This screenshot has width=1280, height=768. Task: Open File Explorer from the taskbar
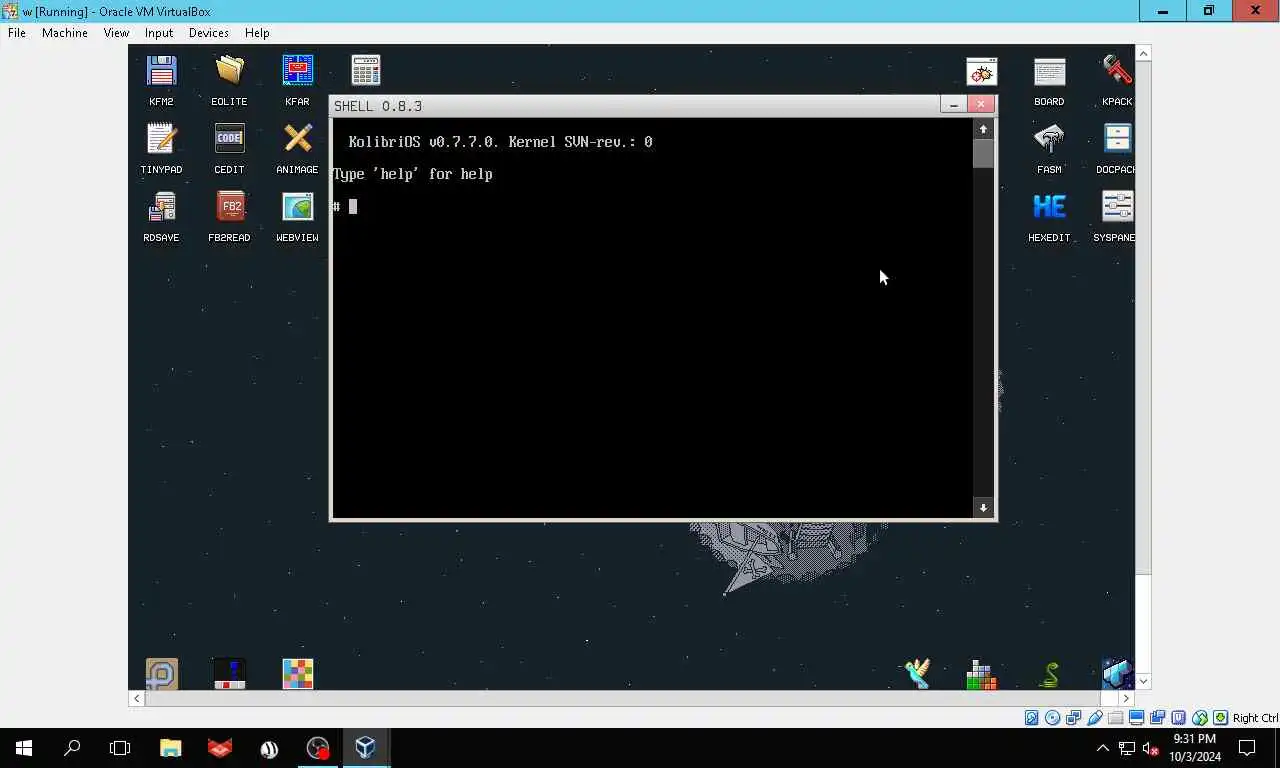point(171,748)
